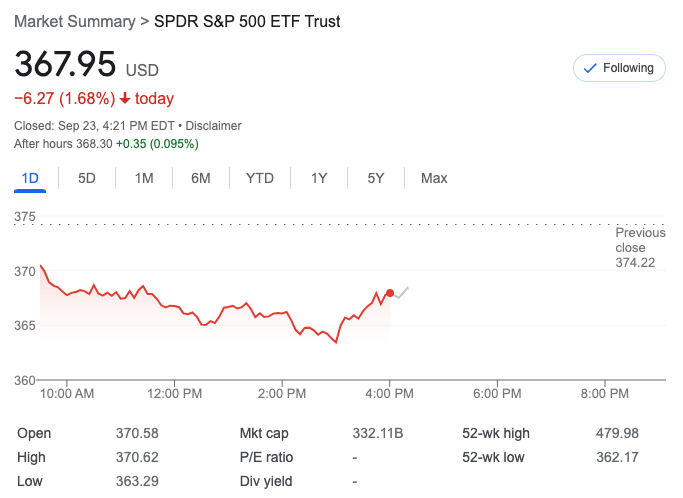Click the chart low point near 3 PM
Image resolution: width=683 pixels, height=498 pixels.
(336, 342)
